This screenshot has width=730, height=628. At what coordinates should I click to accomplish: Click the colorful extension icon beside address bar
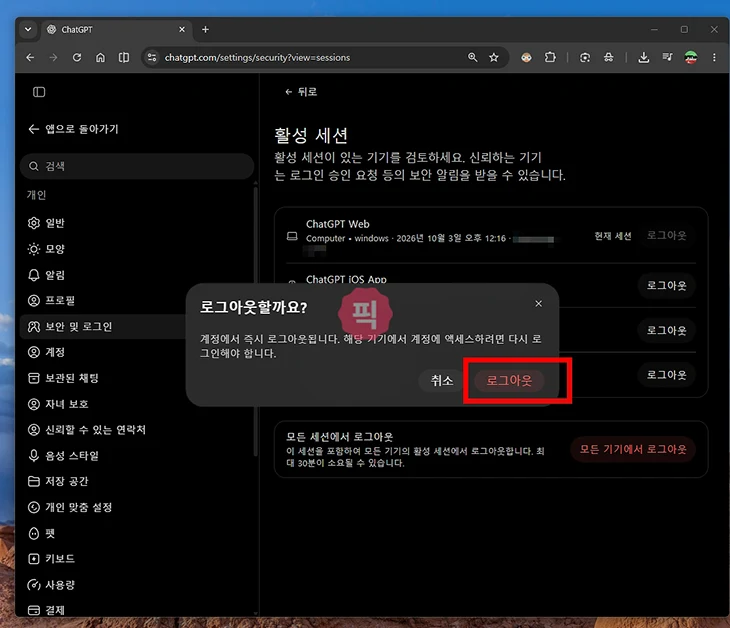[x=527, y=58]
